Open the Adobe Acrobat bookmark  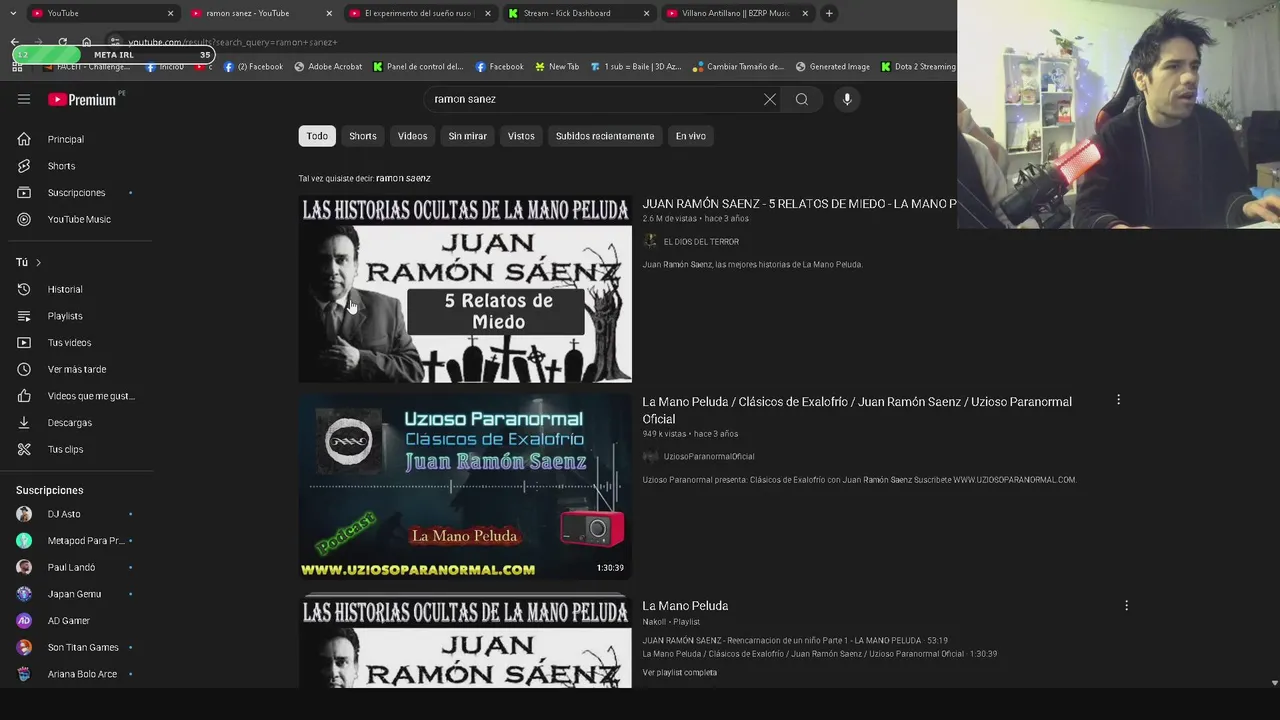[327, 67]
